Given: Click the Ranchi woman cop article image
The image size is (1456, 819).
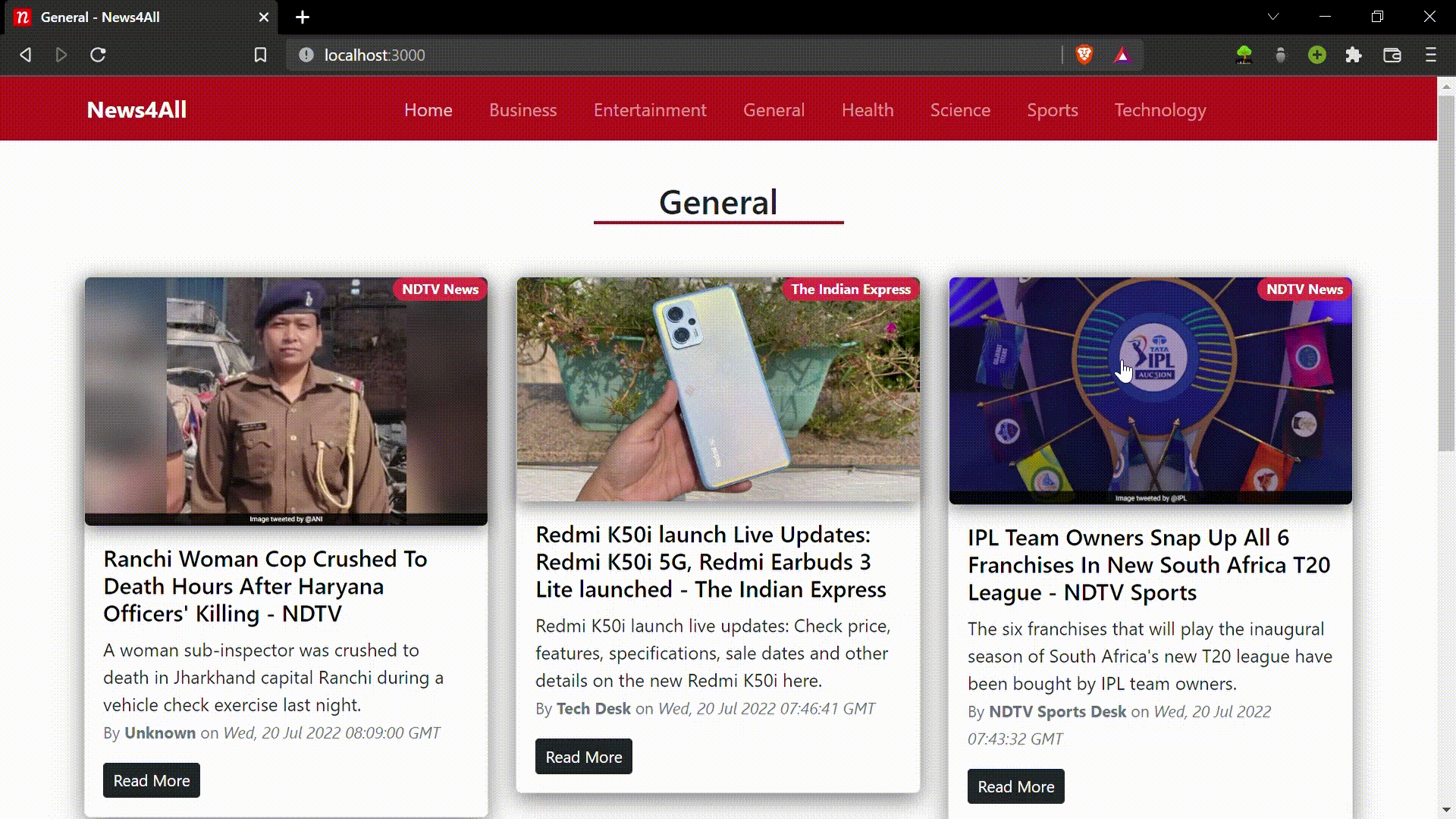Looking at the screenshot, I should [x=286, y=401].
